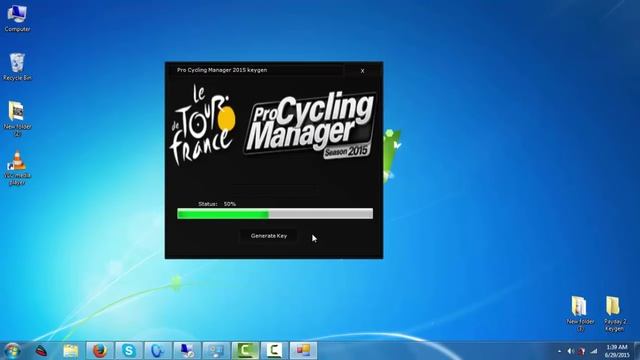The image size is (640, 360).
Task: Select the Payday 2 Keygen folder
Action: coord(614,313)
